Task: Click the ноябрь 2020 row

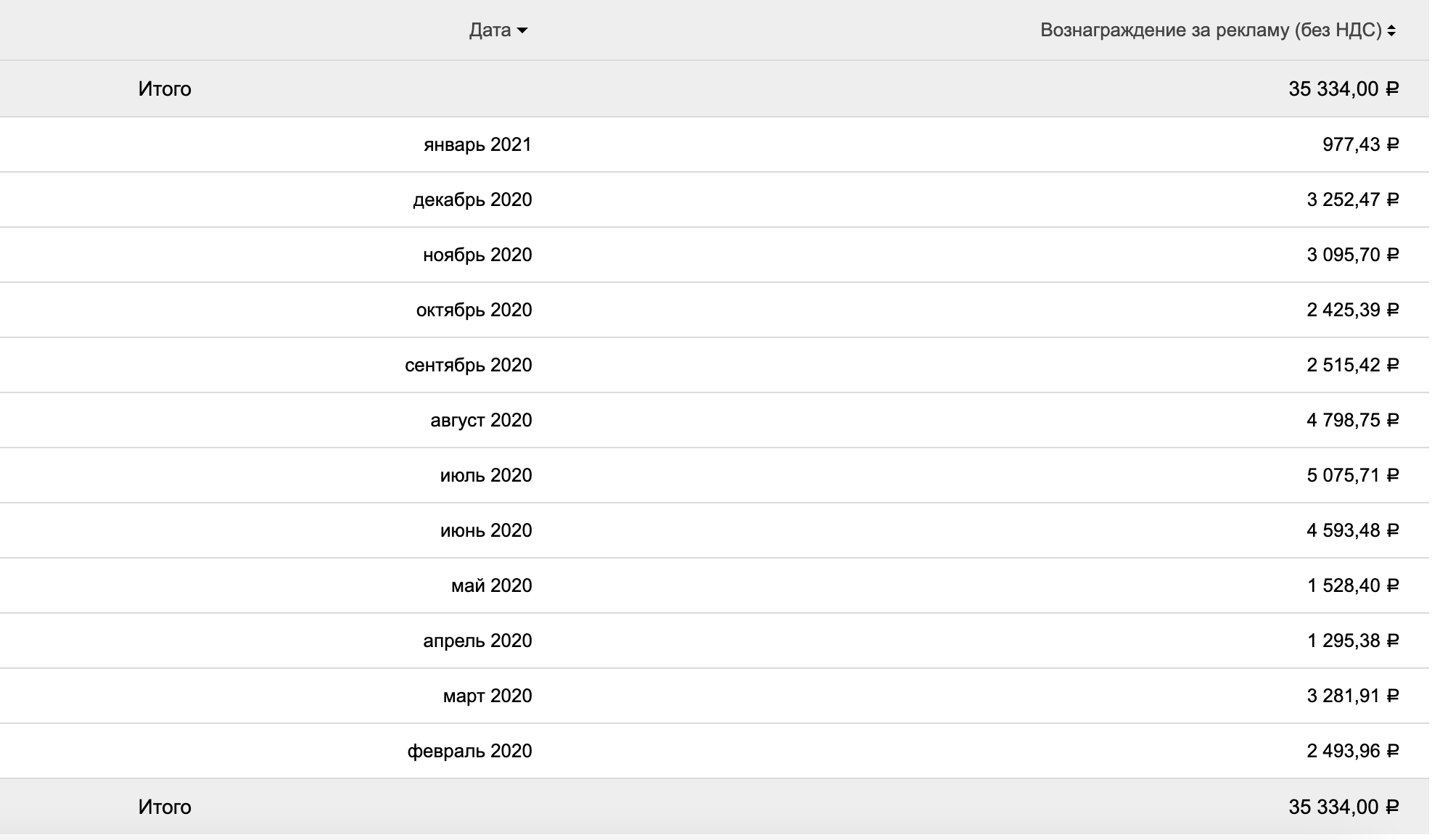Action: [477, 255]
